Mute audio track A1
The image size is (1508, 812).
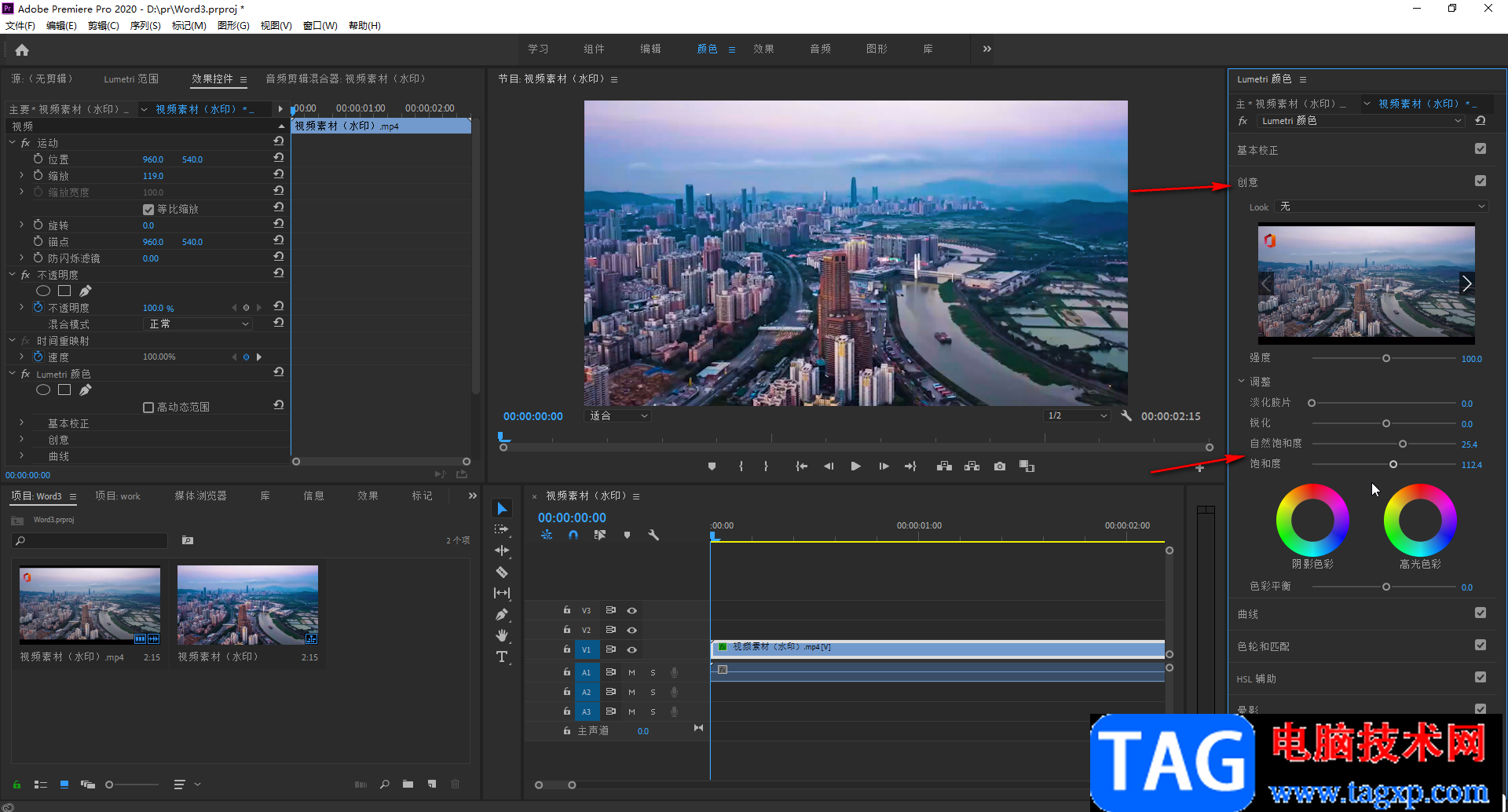[x=631, y=673]
